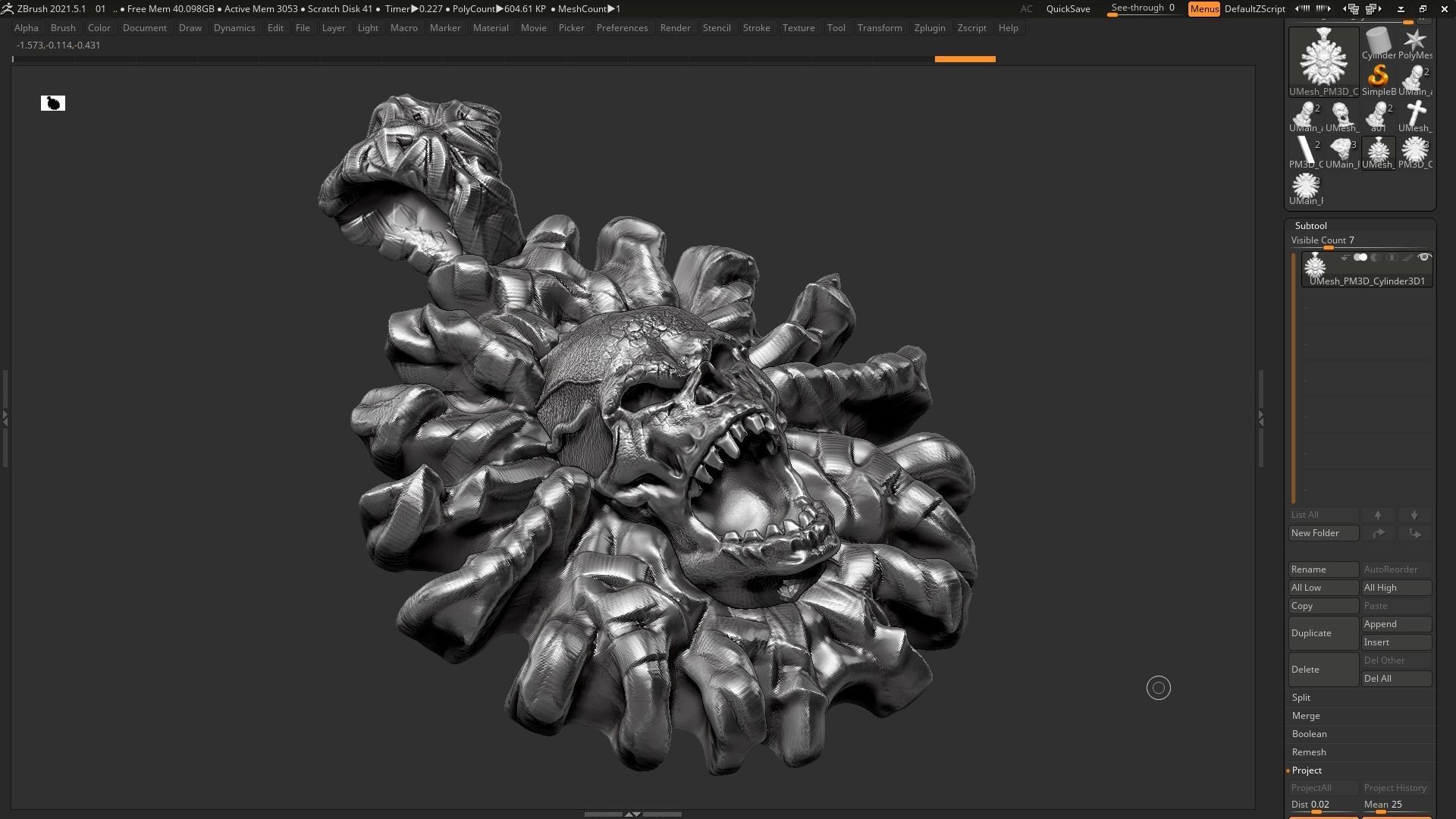Screen dimensions: 1456x819
Task: Click the screaming head UMesh tool thumbnail
Action: (1341, 116)
